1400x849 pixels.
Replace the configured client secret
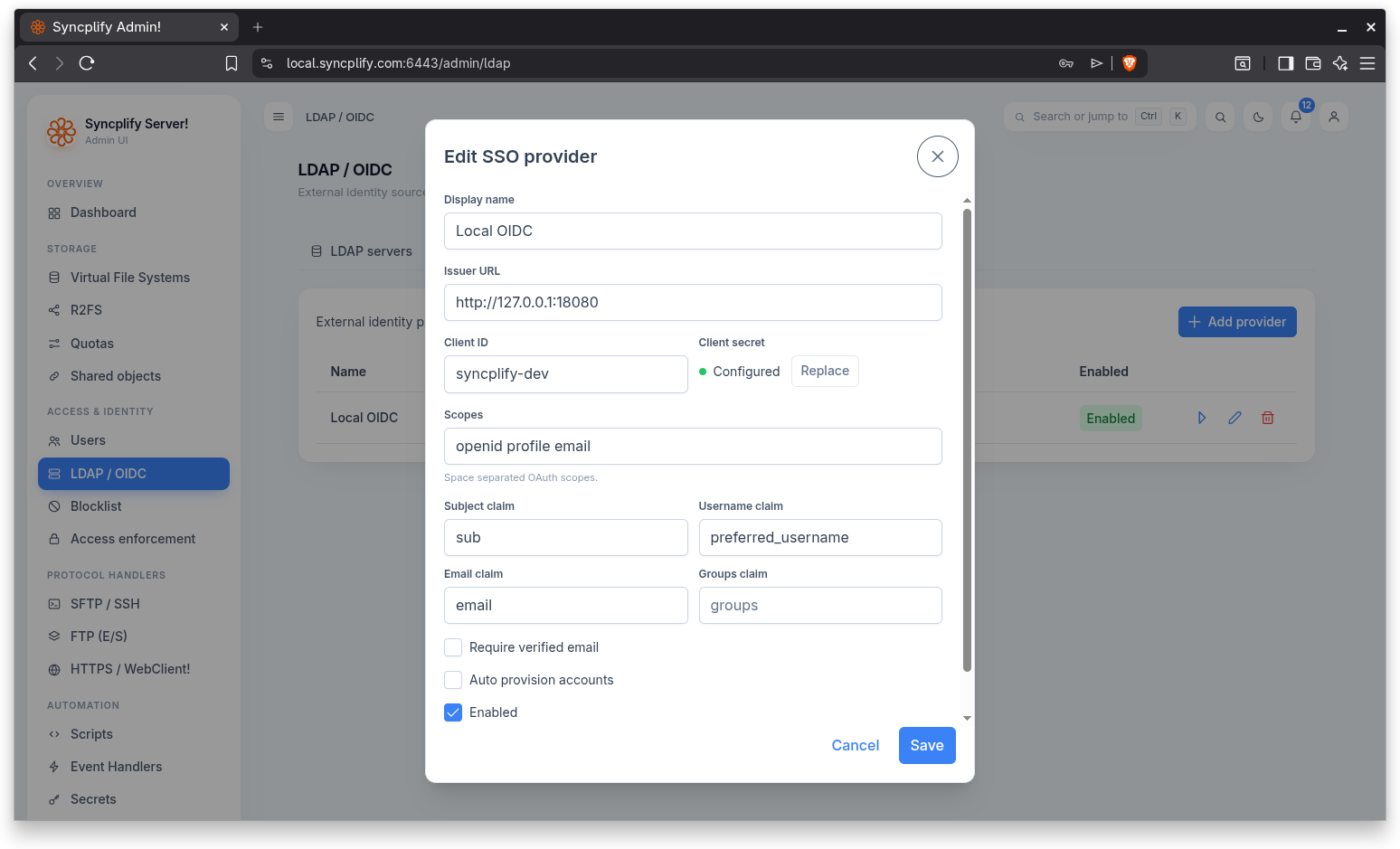[825, 371]
